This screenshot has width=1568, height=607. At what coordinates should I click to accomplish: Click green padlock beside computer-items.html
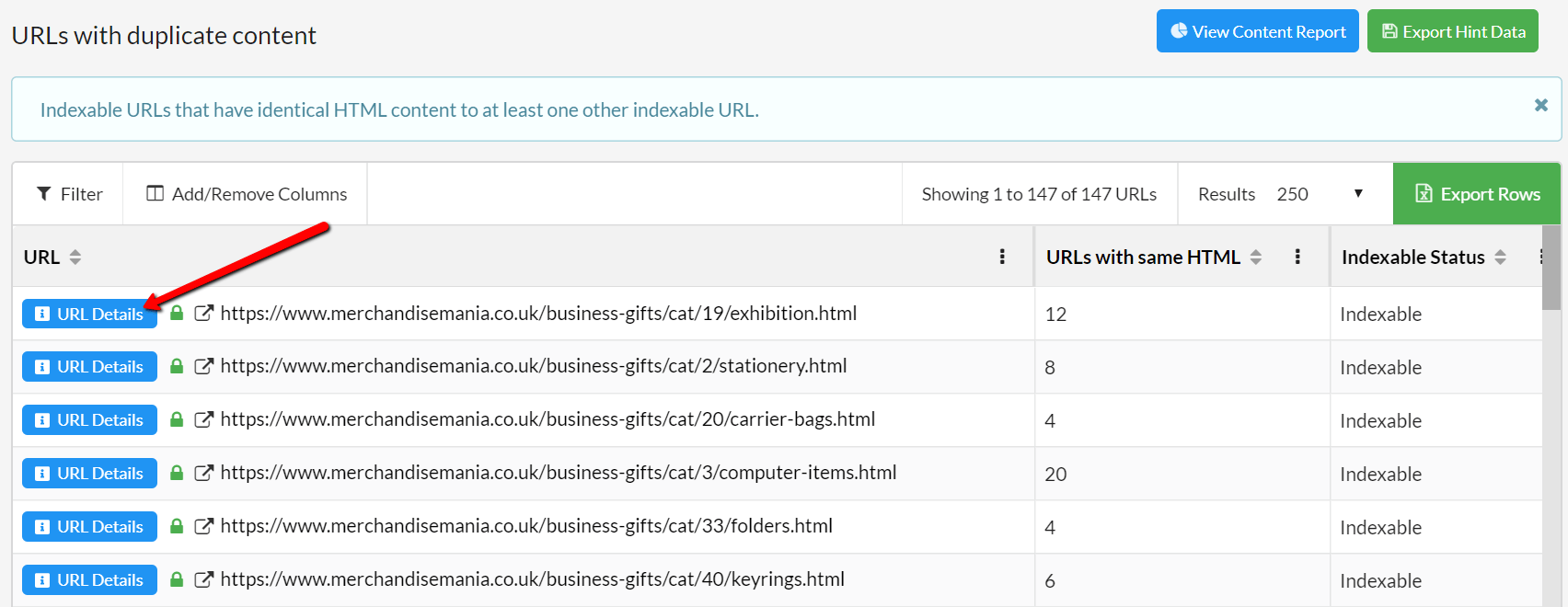click(177, 473)
